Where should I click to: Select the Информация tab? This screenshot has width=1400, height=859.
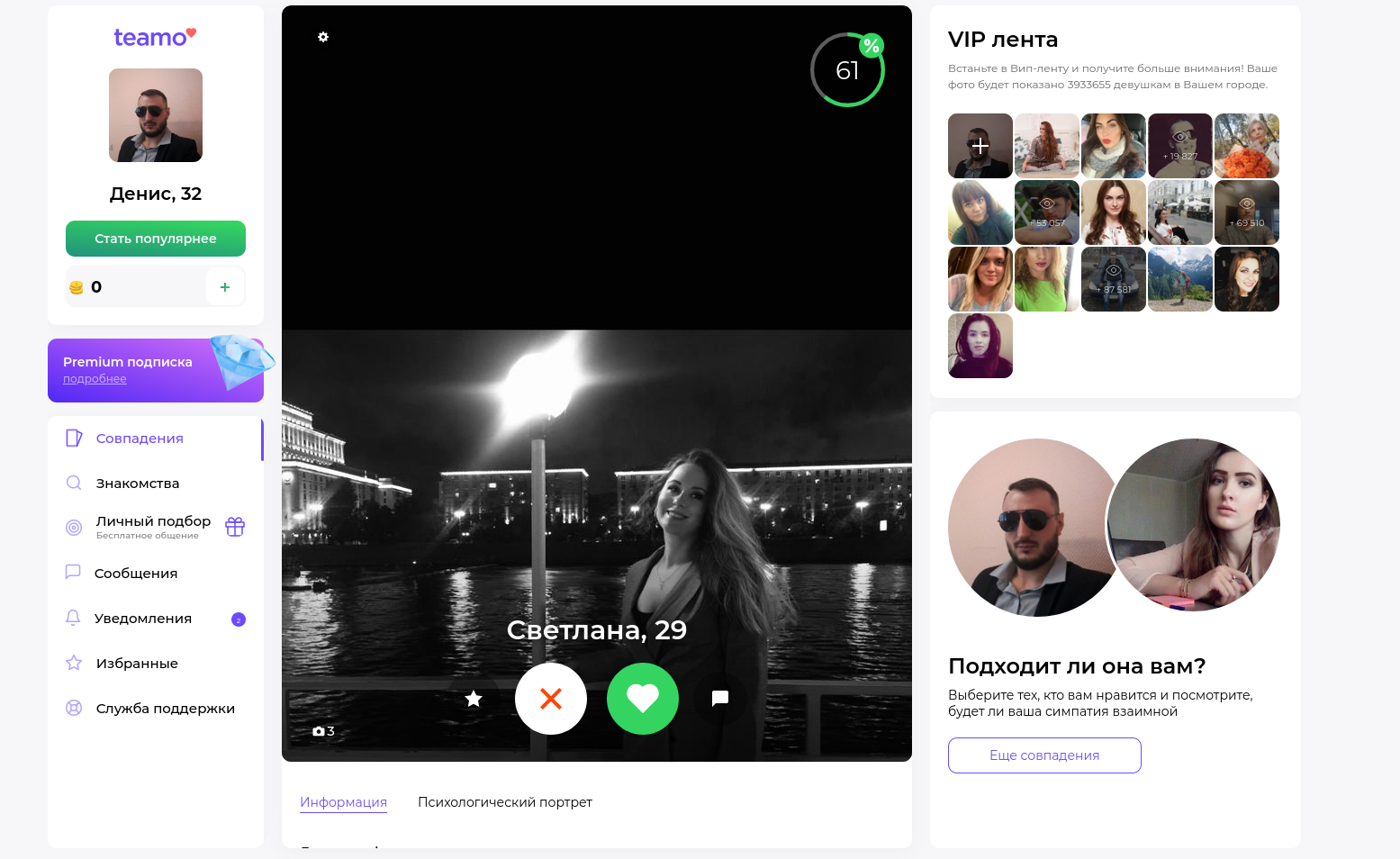point(343,802)
